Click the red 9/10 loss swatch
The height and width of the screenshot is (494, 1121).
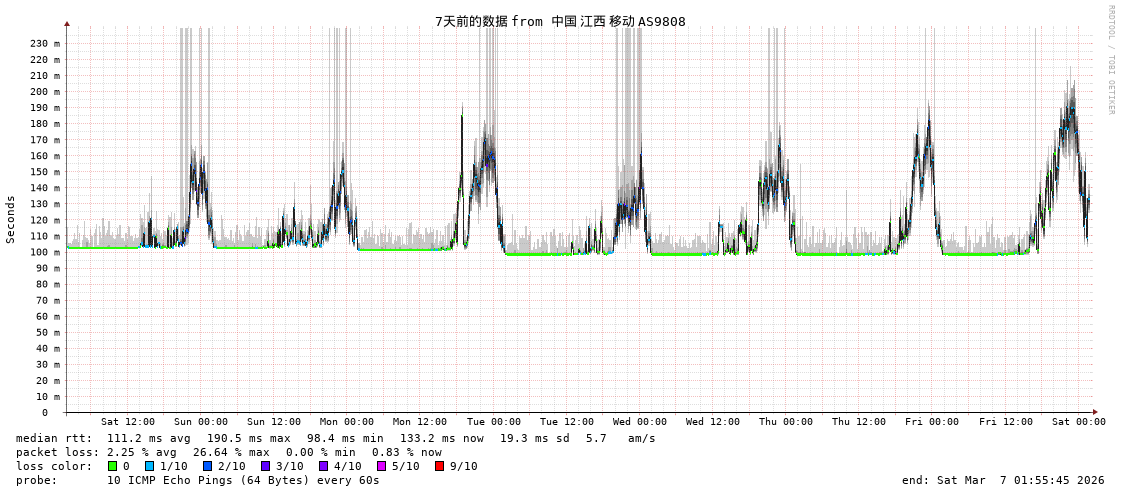439,466
